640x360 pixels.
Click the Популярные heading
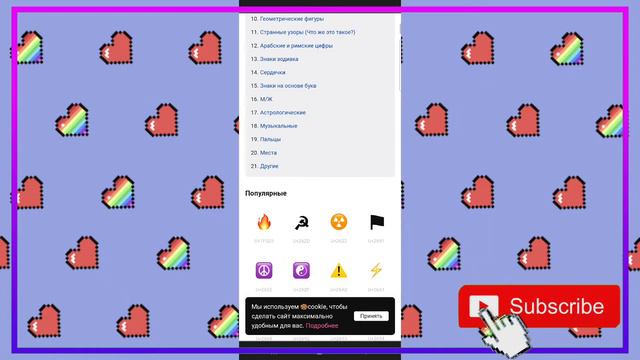266,193
